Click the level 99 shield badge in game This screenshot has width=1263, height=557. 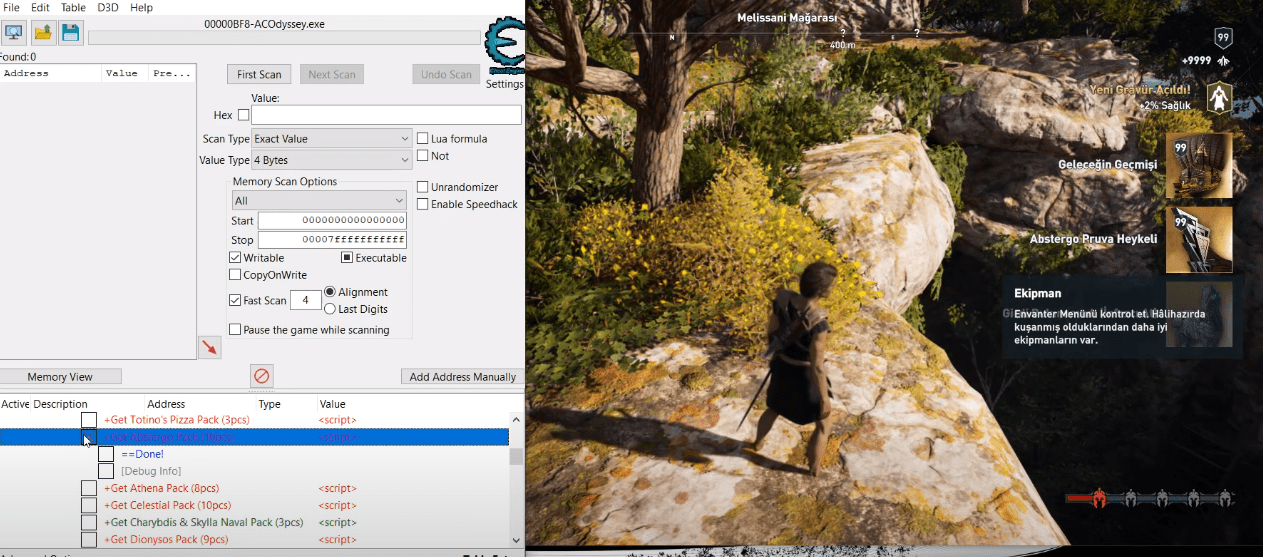tap(1222, 38)
